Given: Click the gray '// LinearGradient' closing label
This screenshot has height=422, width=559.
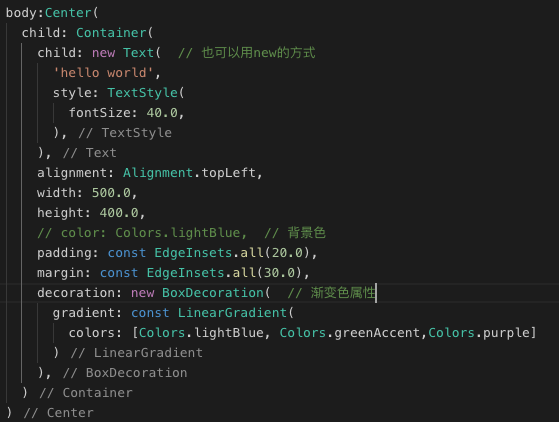Looking at the screenshot, I should (x=137, y=353).
